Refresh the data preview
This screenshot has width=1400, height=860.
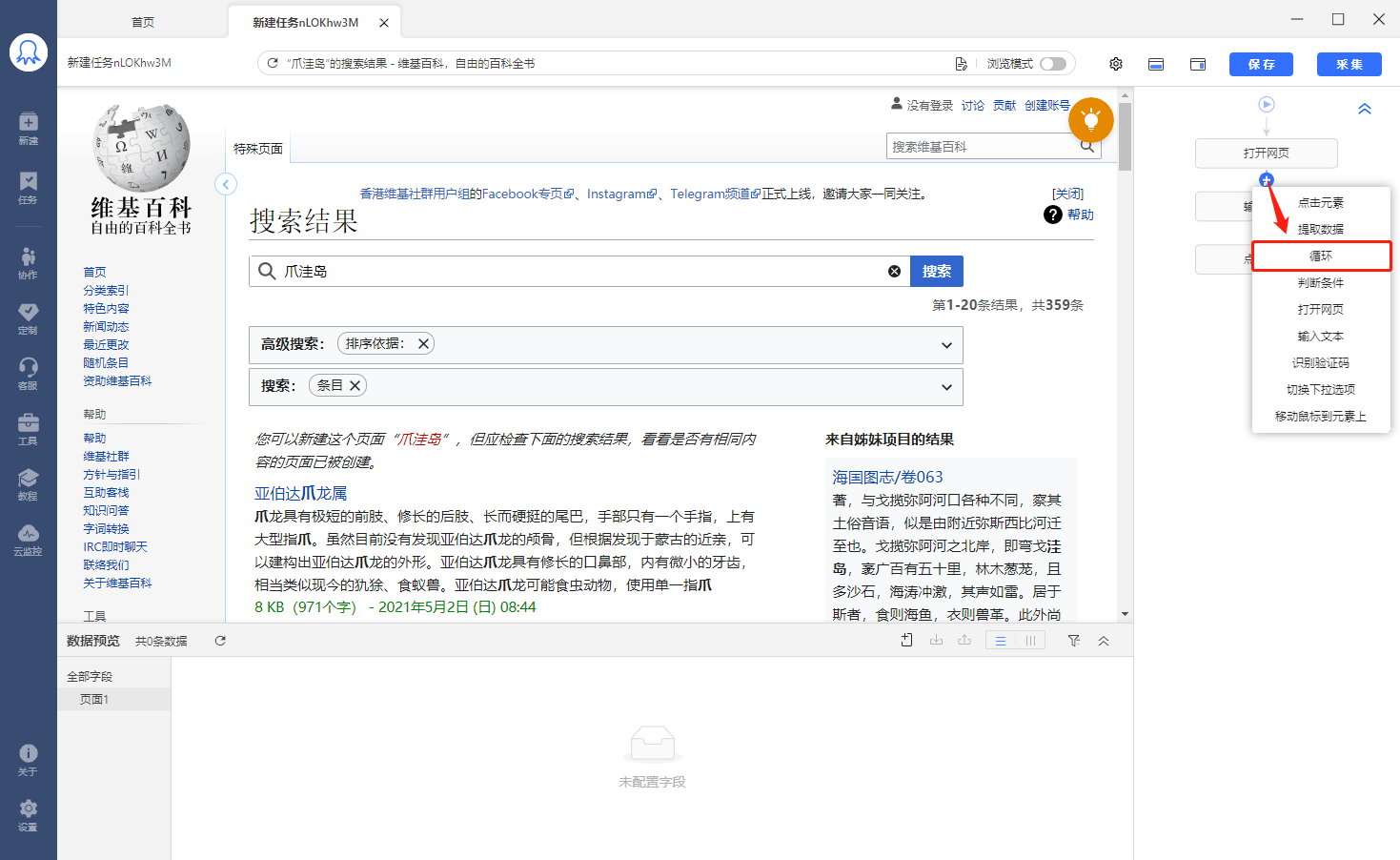(220, 641)
